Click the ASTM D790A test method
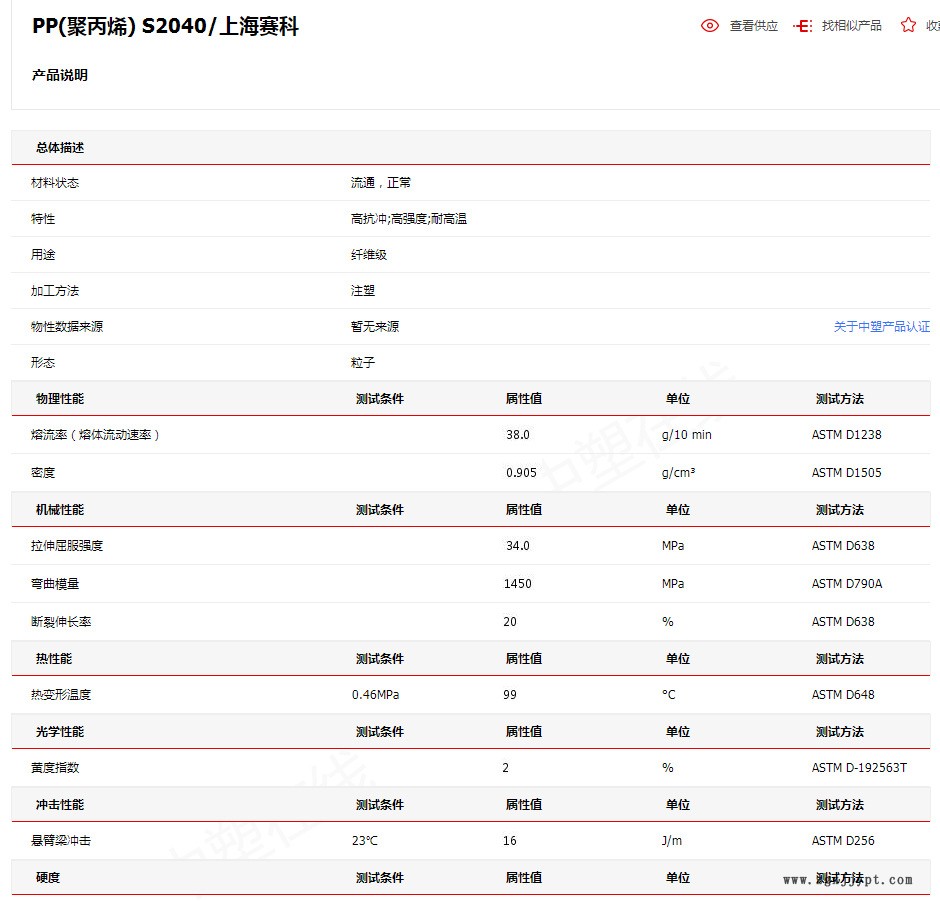 846,584
